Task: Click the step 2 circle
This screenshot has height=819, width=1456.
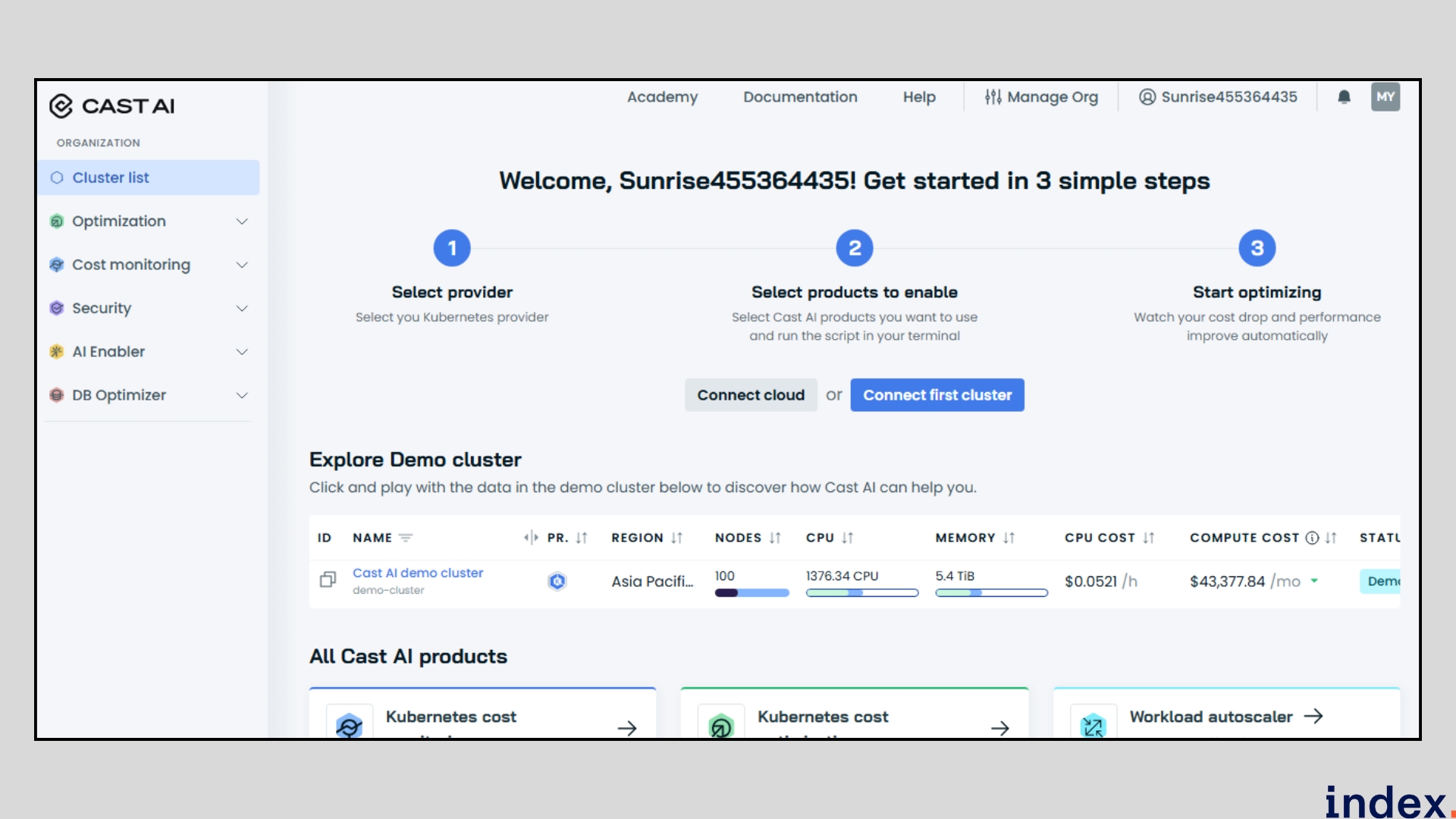Action: 855,248
